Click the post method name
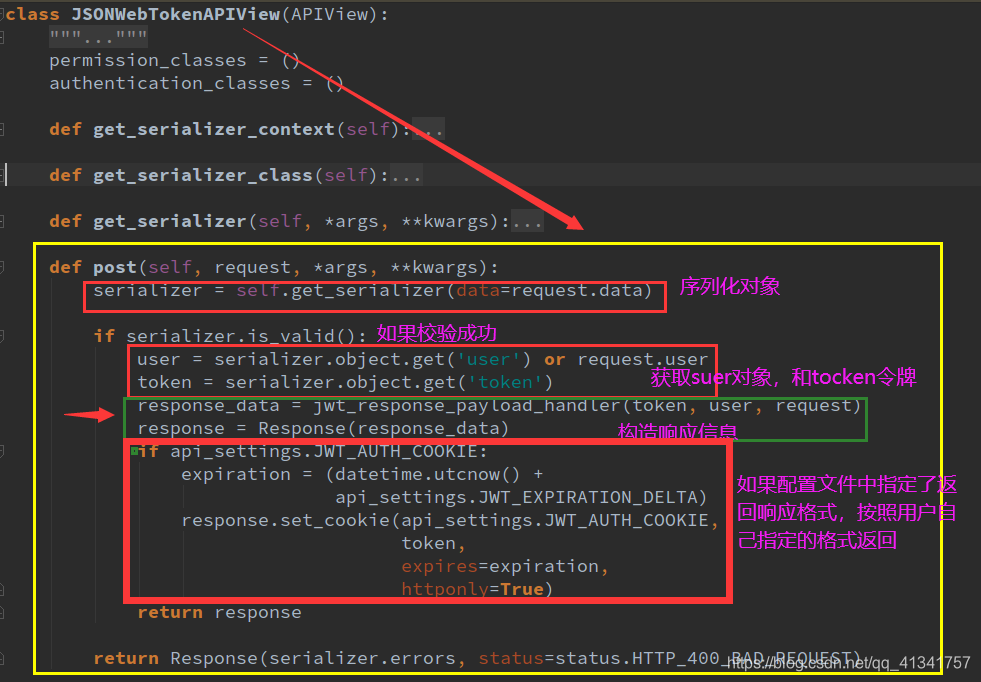This screenshot has width=981, height=682. click(x=115, y=268)
